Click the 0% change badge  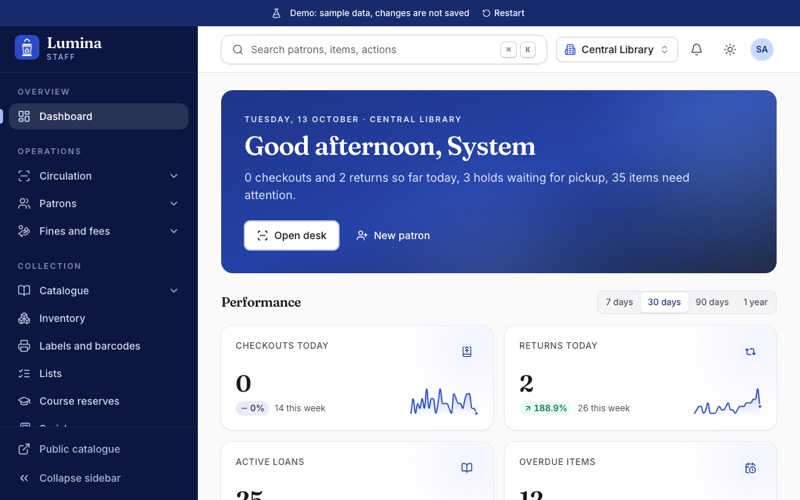pyautogui.click(x=252, y=408)
